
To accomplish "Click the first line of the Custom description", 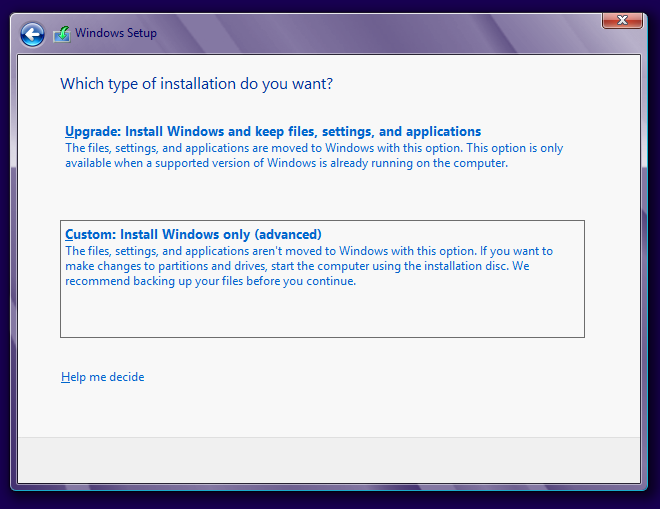I will (308, 251).
